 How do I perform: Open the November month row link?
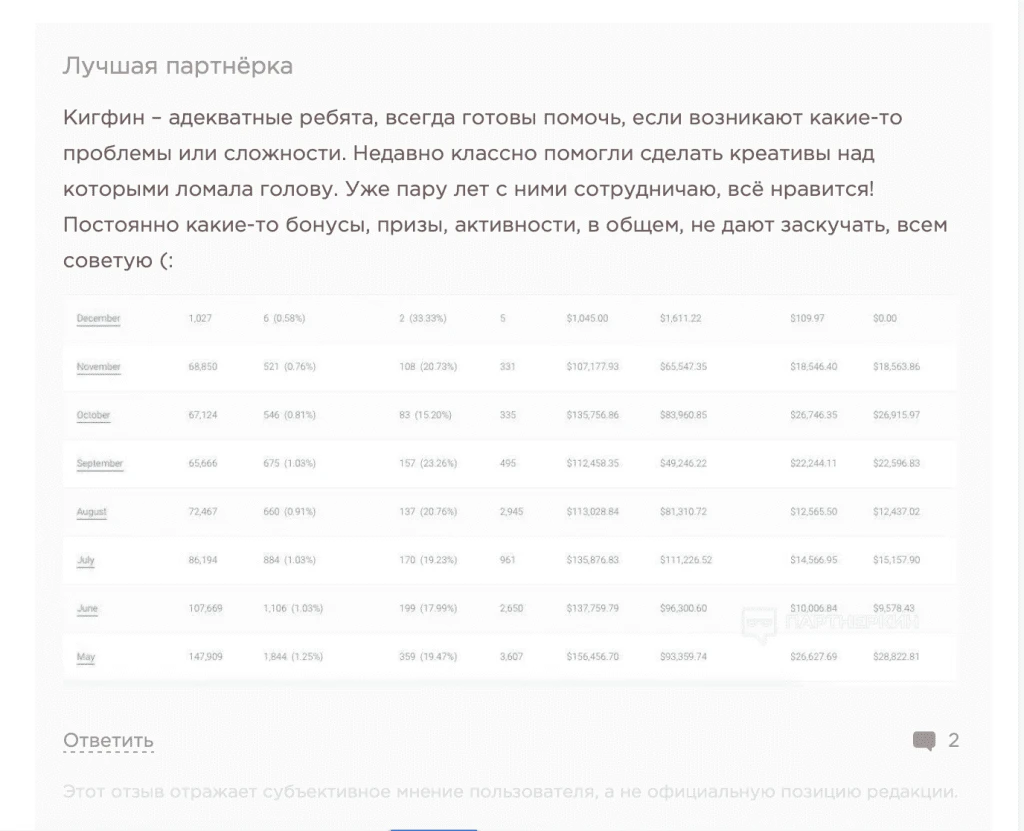99,367
